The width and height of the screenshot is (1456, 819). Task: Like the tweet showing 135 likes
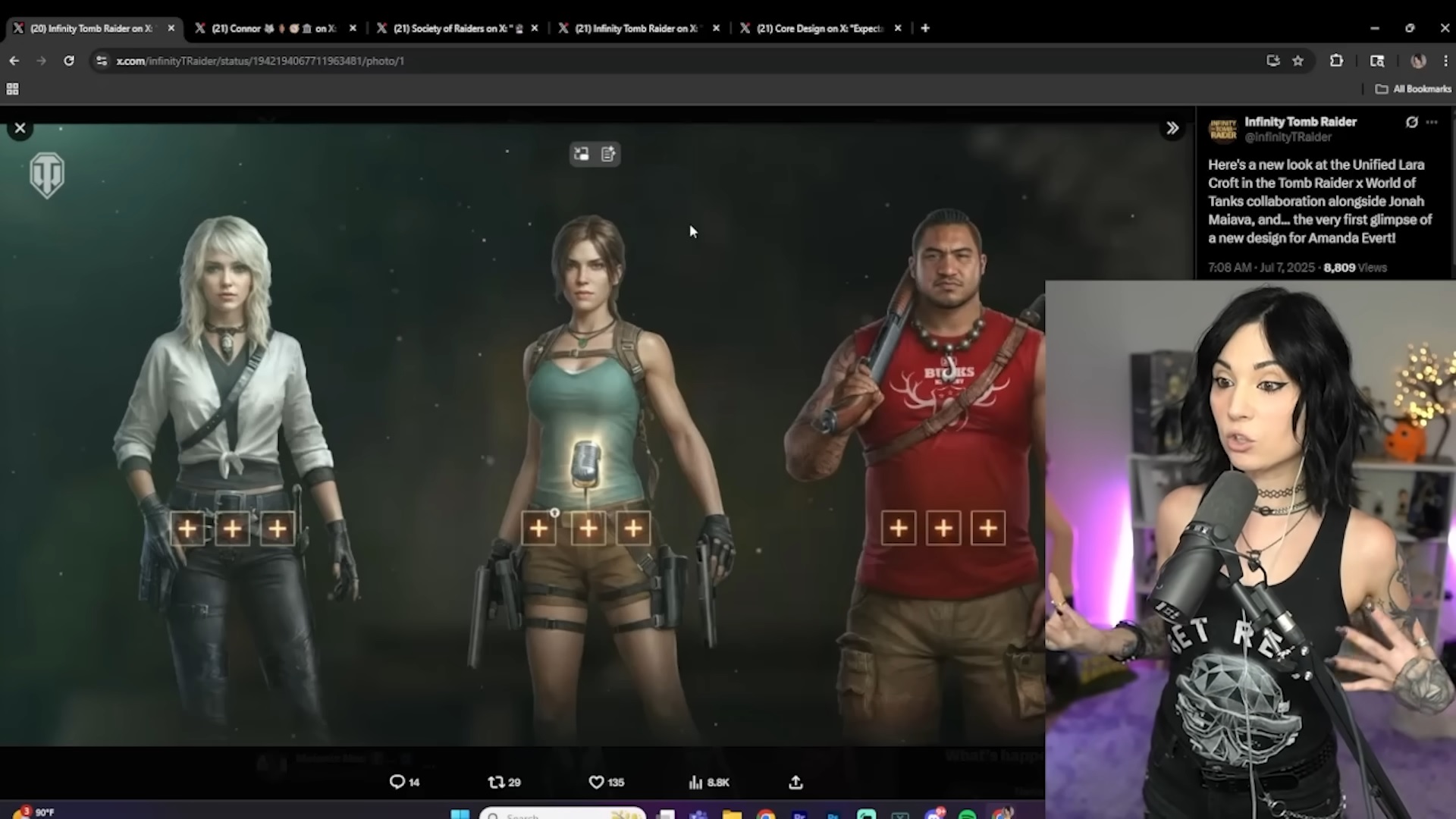pyautogui.click(x=607, y=782)
